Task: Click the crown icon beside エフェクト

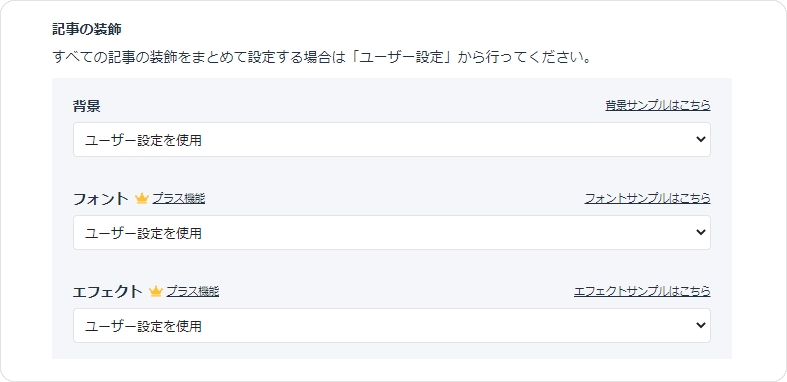Action: point(156,292)
